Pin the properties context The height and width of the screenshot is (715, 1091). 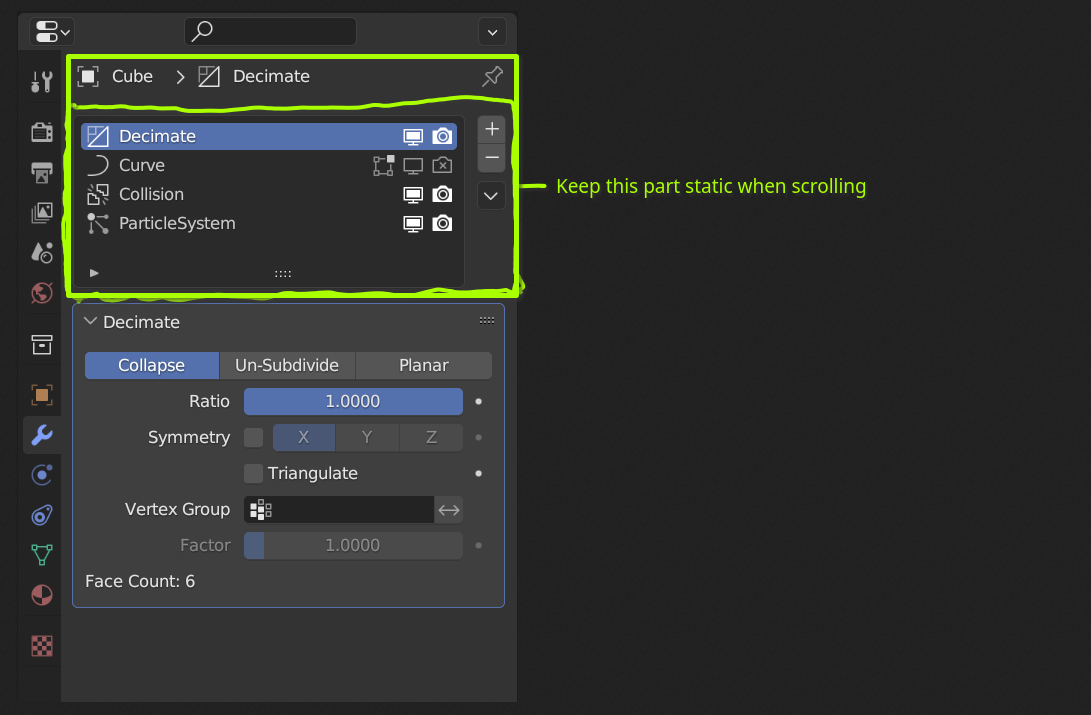click(x=492, y=76)
